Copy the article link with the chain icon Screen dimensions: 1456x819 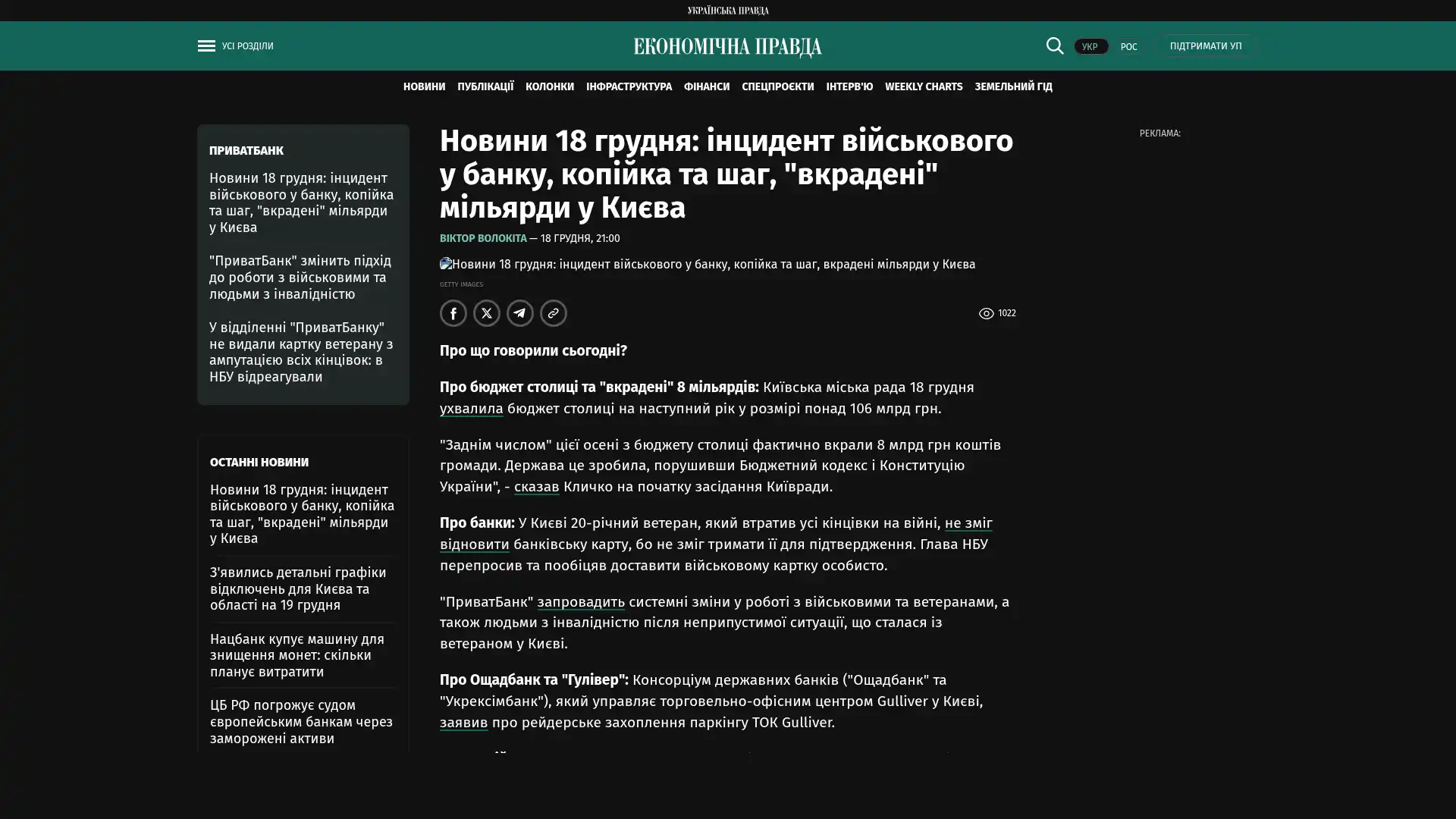[554, 313]
